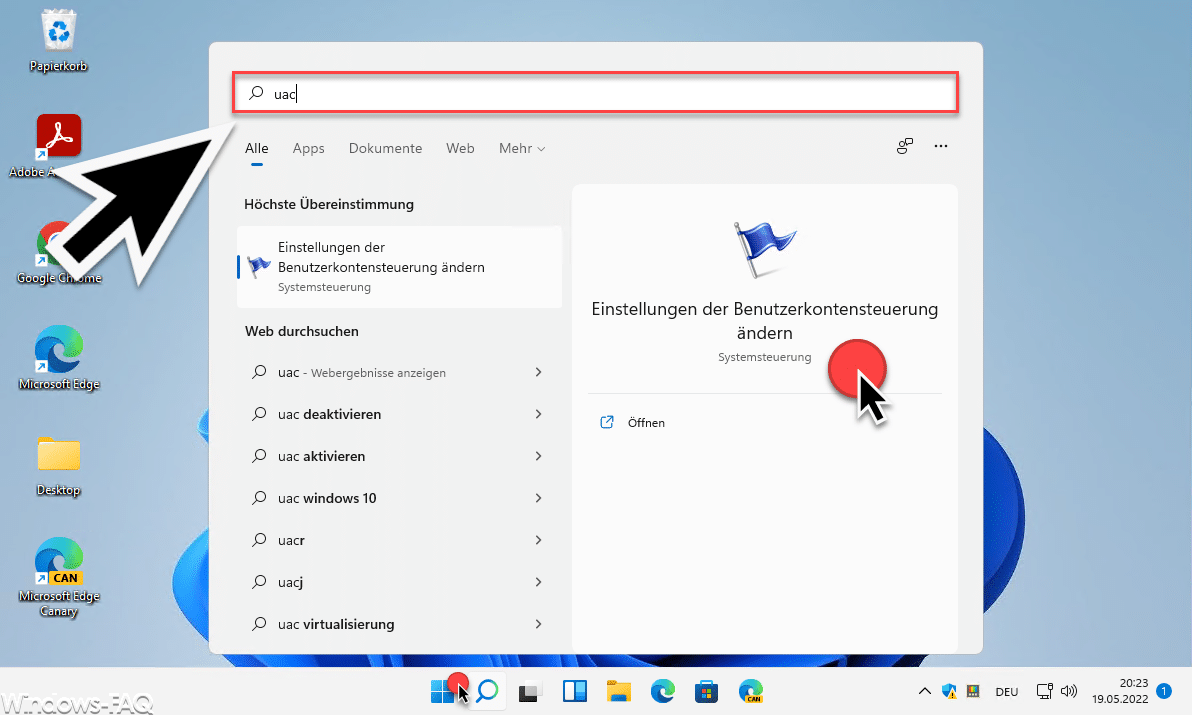Select the Alle search filter tab

(257, 148)
